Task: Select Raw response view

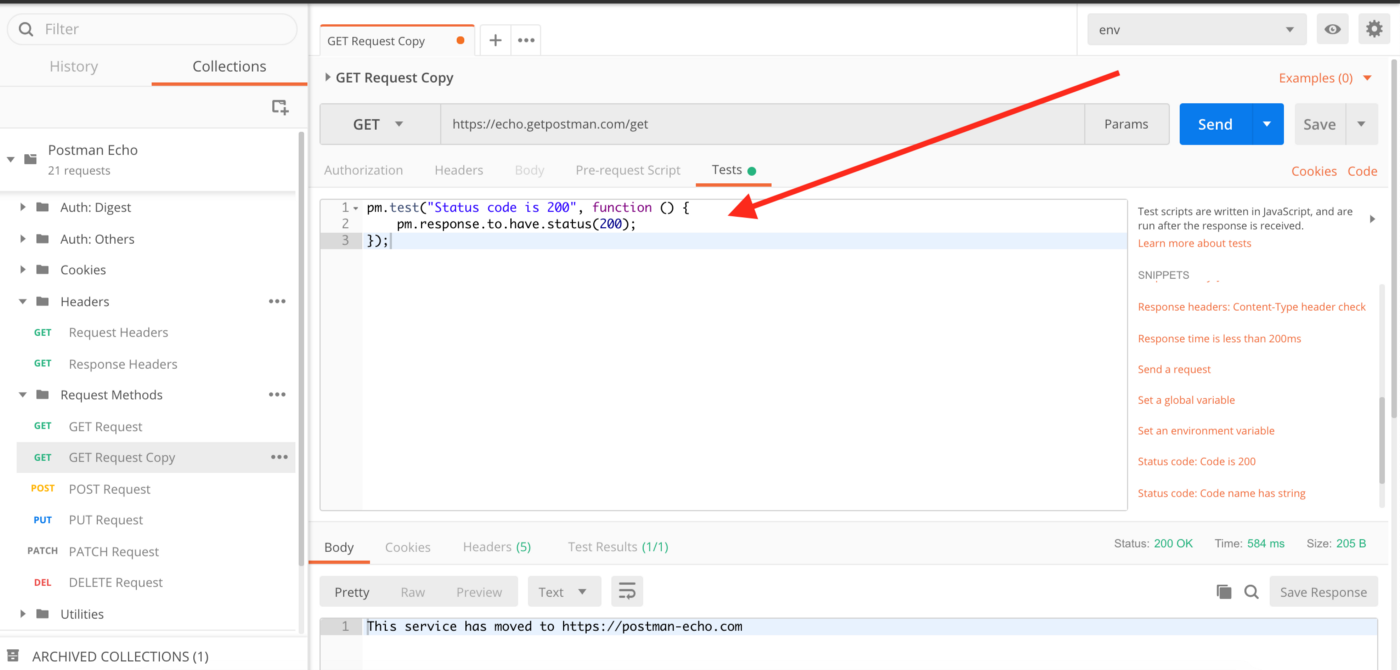Action: point(413,592)
